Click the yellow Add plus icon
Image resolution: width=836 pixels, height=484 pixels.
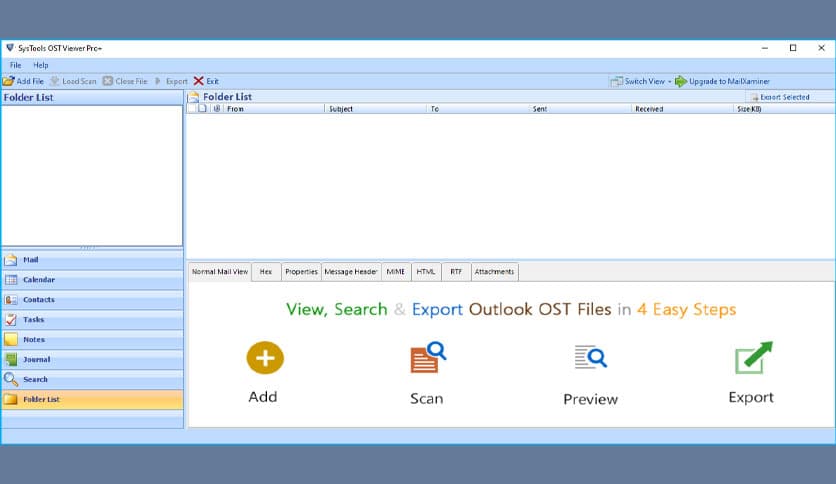(265, 358)
